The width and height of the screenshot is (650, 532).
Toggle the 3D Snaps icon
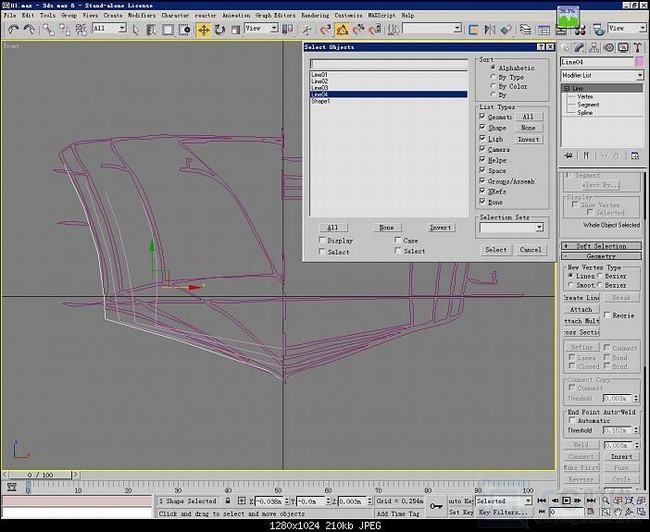(325, 29)
